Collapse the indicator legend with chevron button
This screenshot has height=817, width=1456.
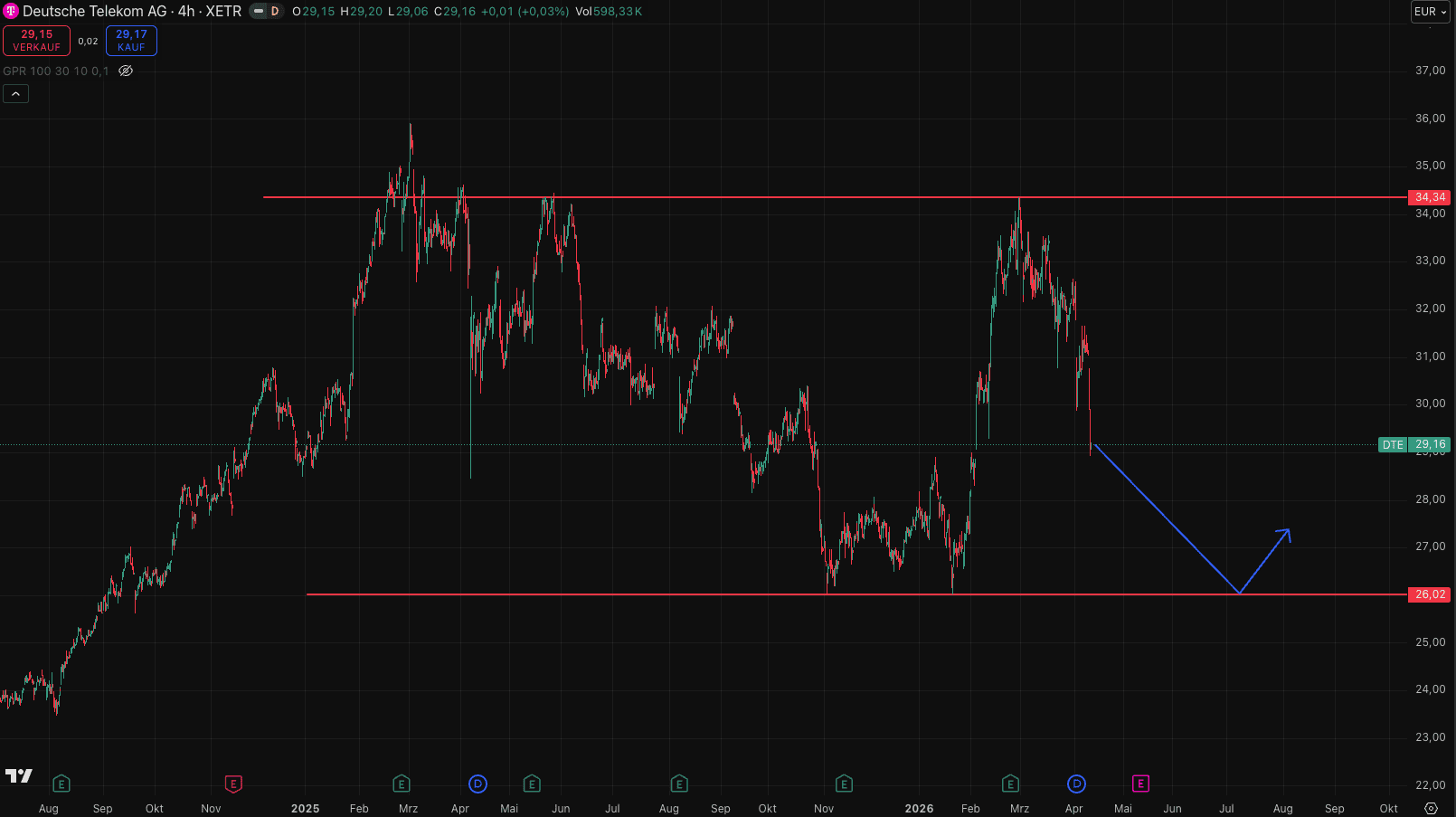15,93
